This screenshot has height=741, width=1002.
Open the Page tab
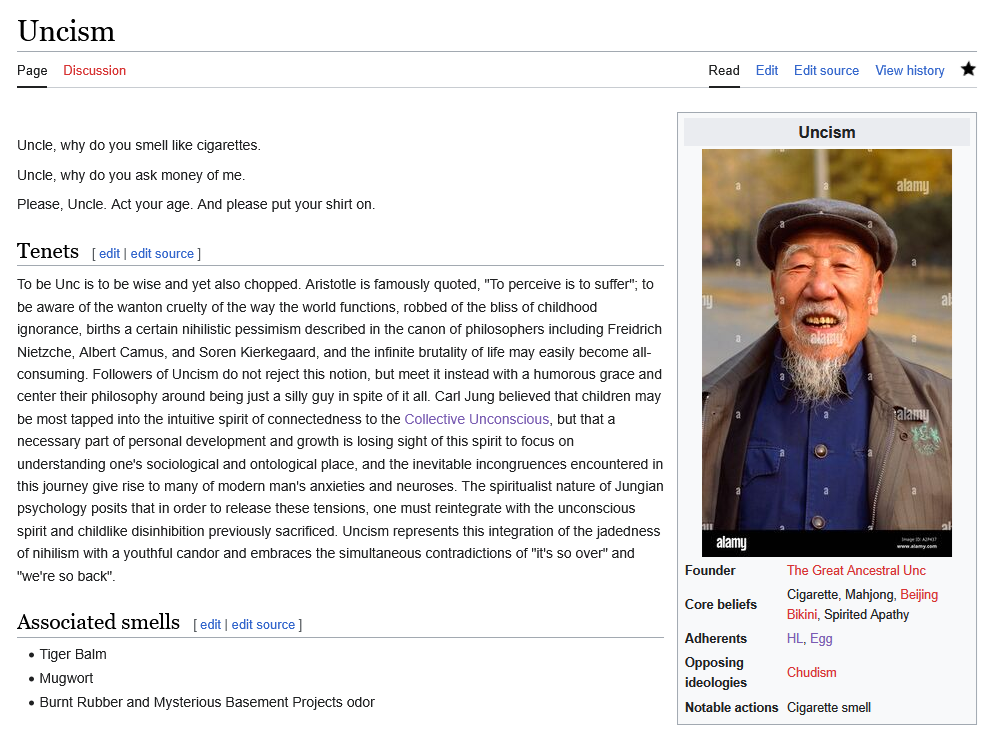pos(32,70)
